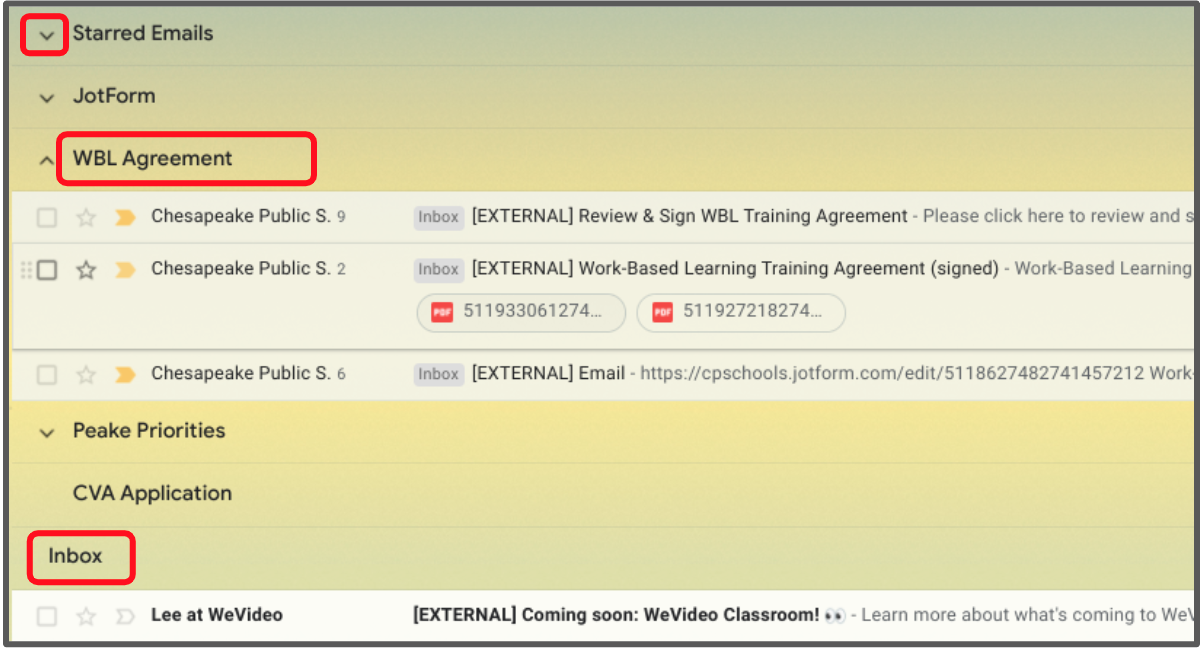Select checkbox for Review & Sign WBL email
1202x648 pixels.
47,217
